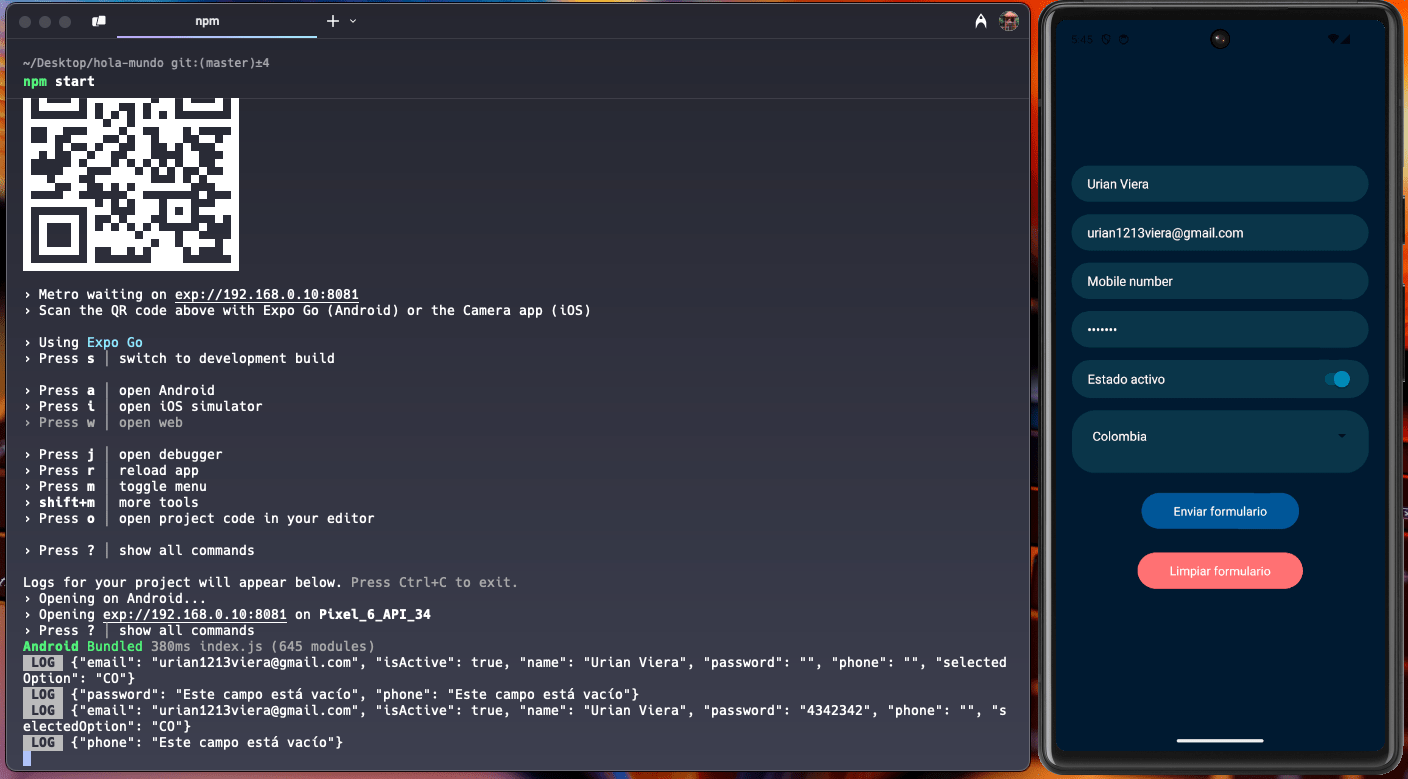Viewport: 1408px width, 779px height.
Task: Click the 'open web' line
Action: click(103, 423)
